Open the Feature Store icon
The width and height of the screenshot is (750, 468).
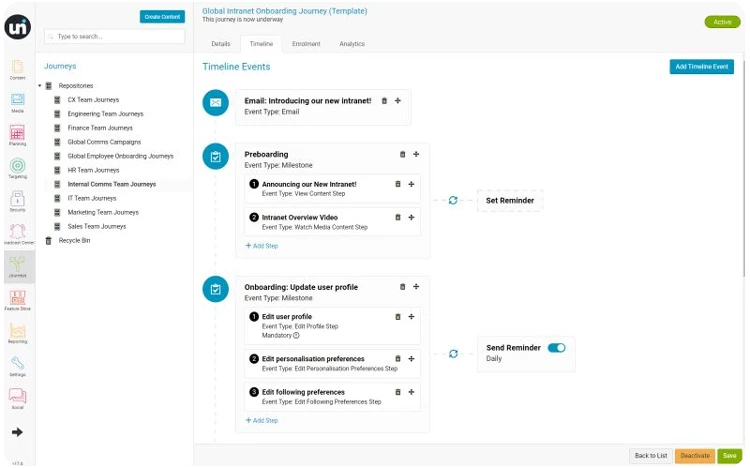tap(17, 299)
